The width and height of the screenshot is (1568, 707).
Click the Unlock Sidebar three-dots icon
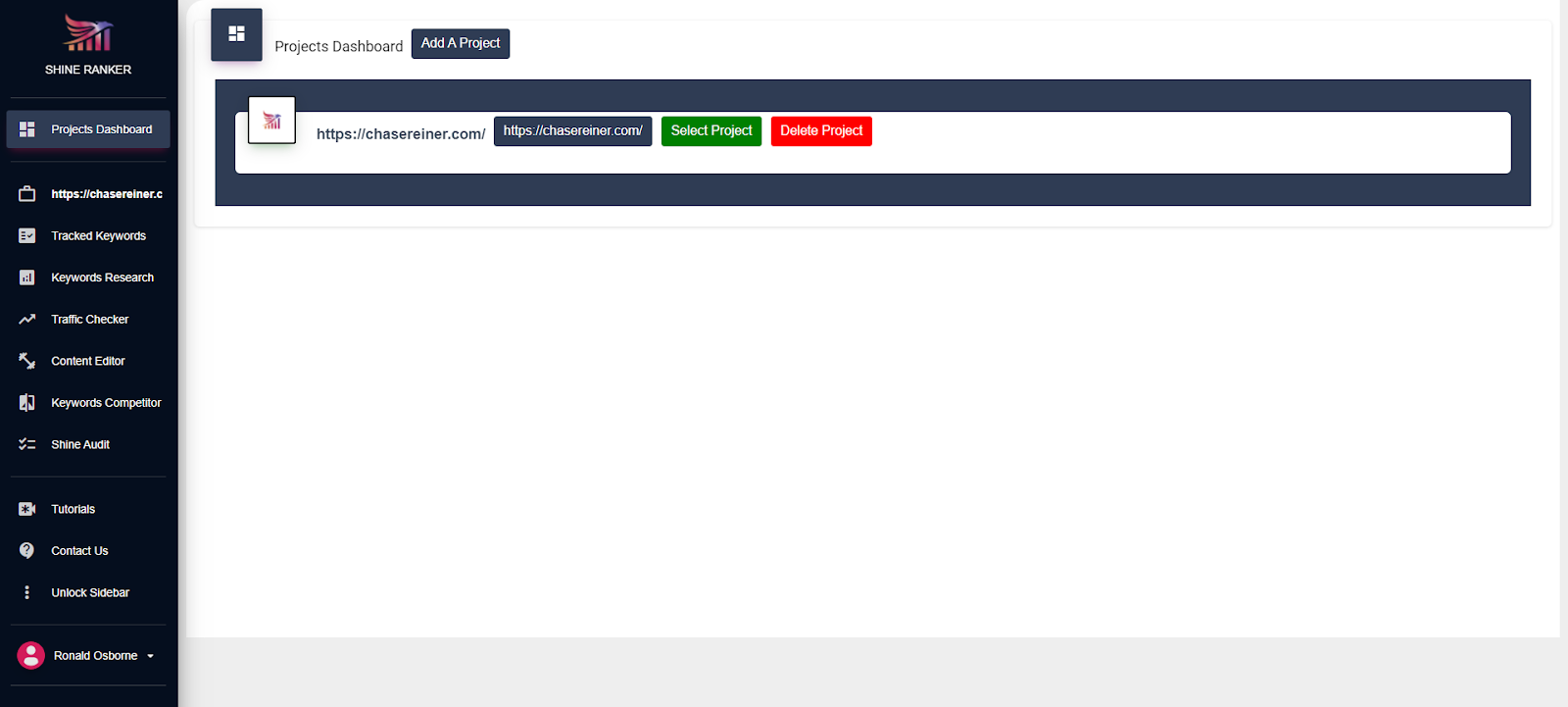[27, 592]
